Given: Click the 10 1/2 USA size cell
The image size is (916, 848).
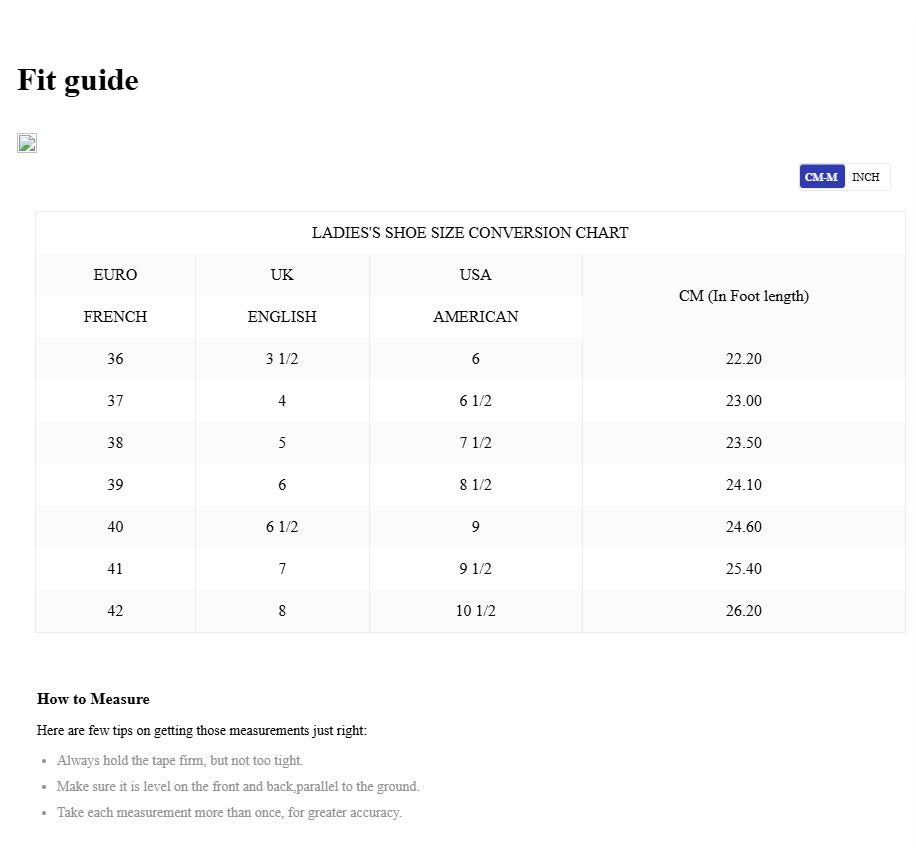Looking at the screenshot, I should 476,611.
